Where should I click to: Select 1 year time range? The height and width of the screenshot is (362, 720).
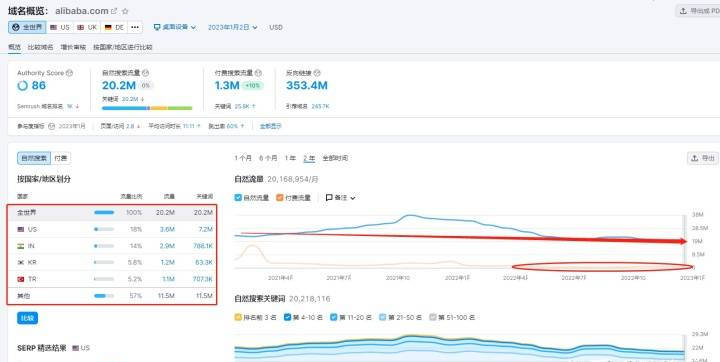(290, 158)
